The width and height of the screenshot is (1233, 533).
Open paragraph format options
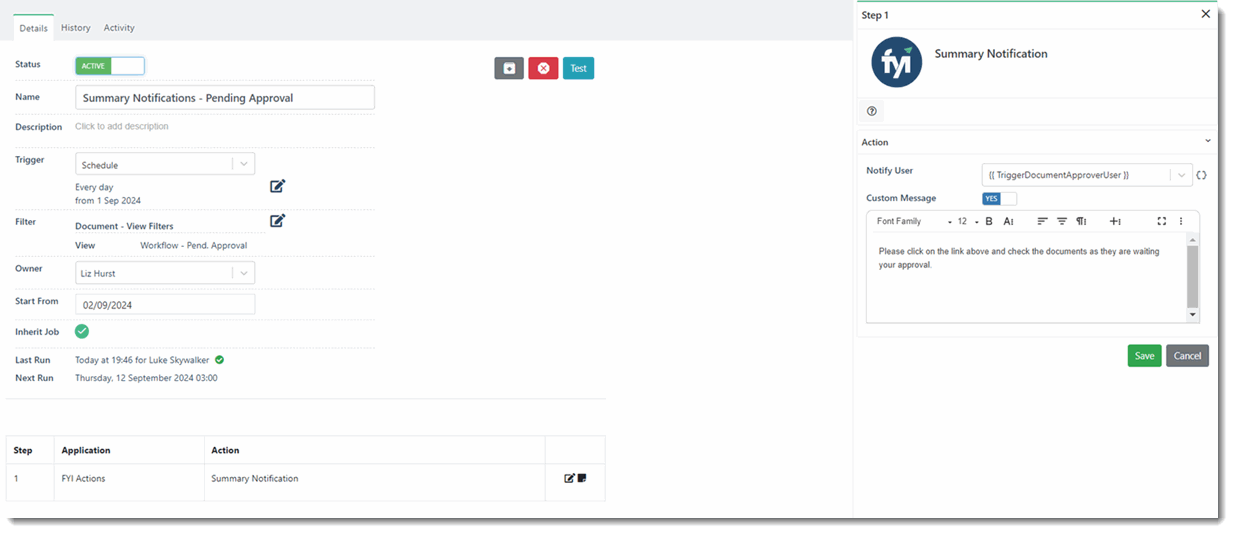click(1081, 221)
